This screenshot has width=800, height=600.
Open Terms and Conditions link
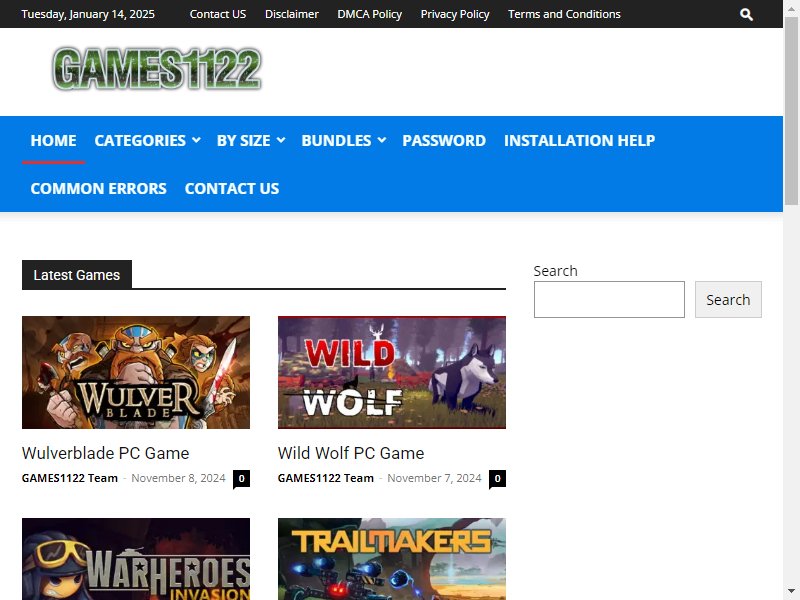pyautogui.click(x=564, y=14)
